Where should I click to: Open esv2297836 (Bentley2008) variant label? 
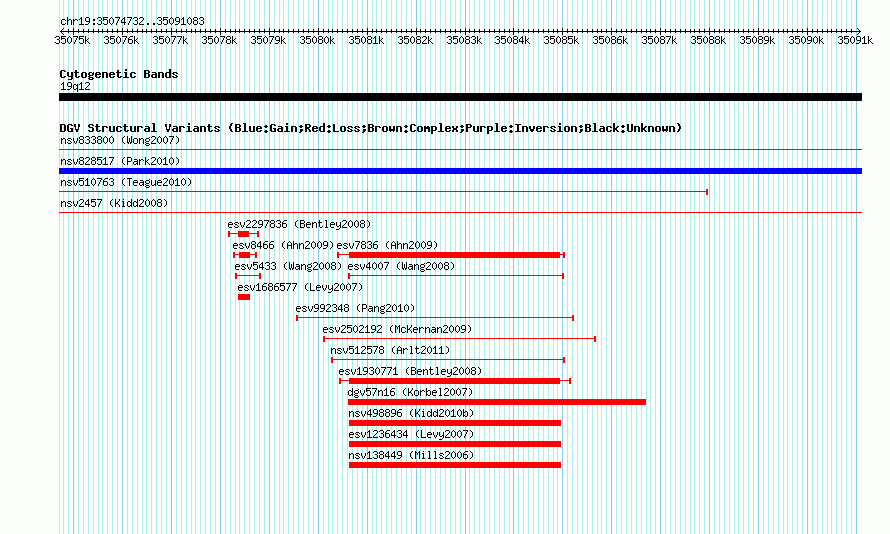(299, 224)
